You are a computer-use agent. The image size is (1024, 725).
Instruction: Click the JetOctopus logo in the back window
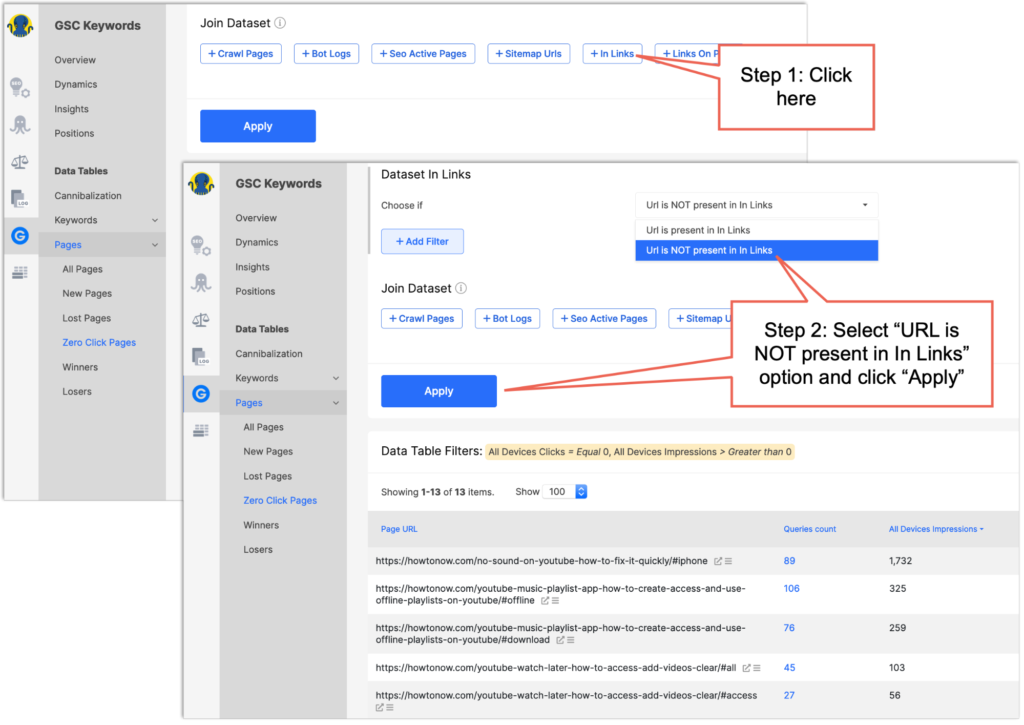tap(20, 25)
